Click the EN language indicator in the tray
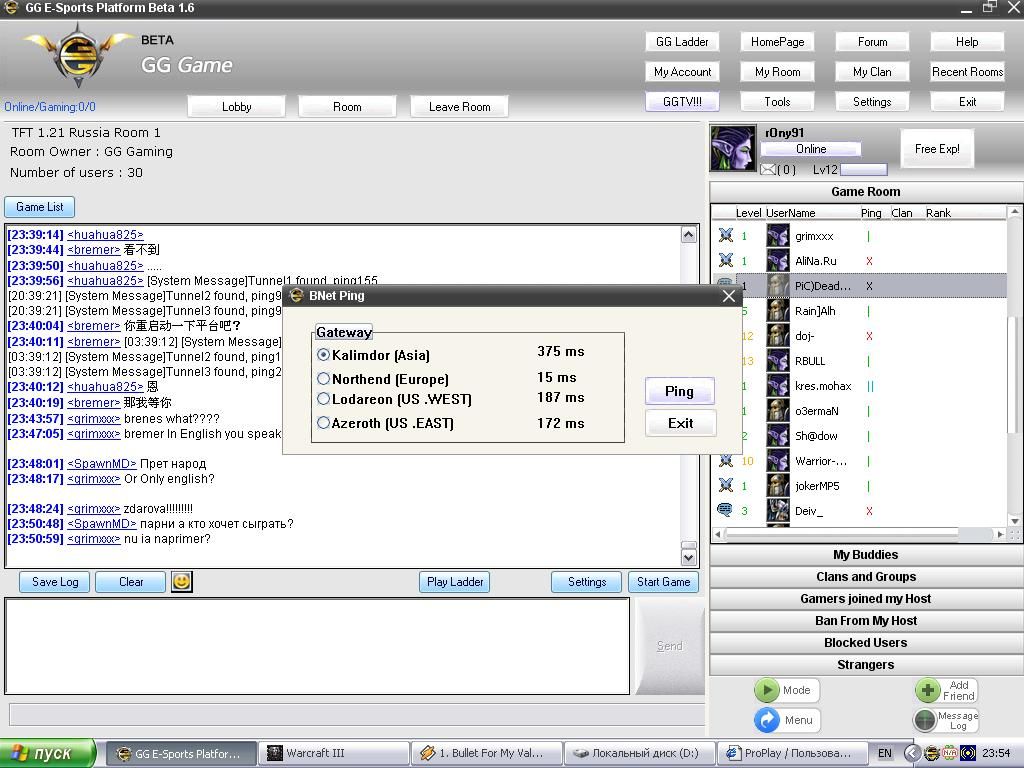Viewport: 1024px width, 768px height. click(x=884, y=753)
